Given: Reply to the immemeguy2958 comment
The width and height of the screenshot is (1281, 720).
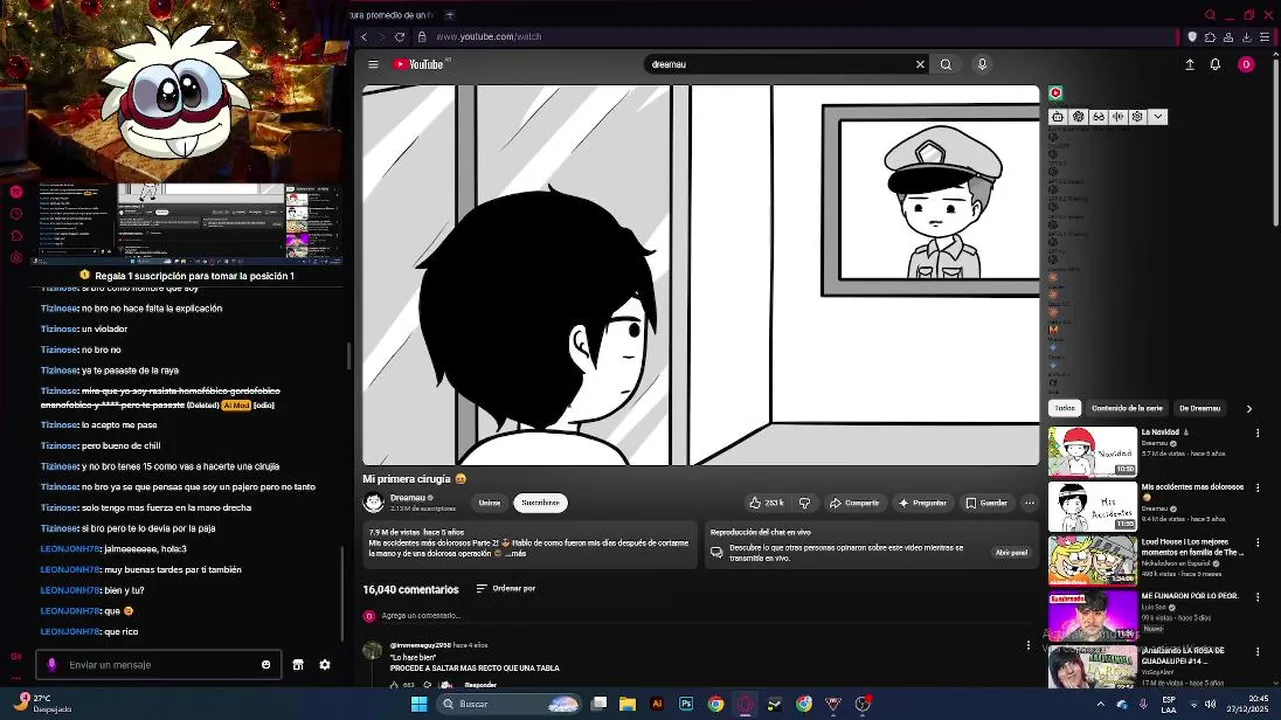Looking at the screenshot, I should (x=480, y=685).
